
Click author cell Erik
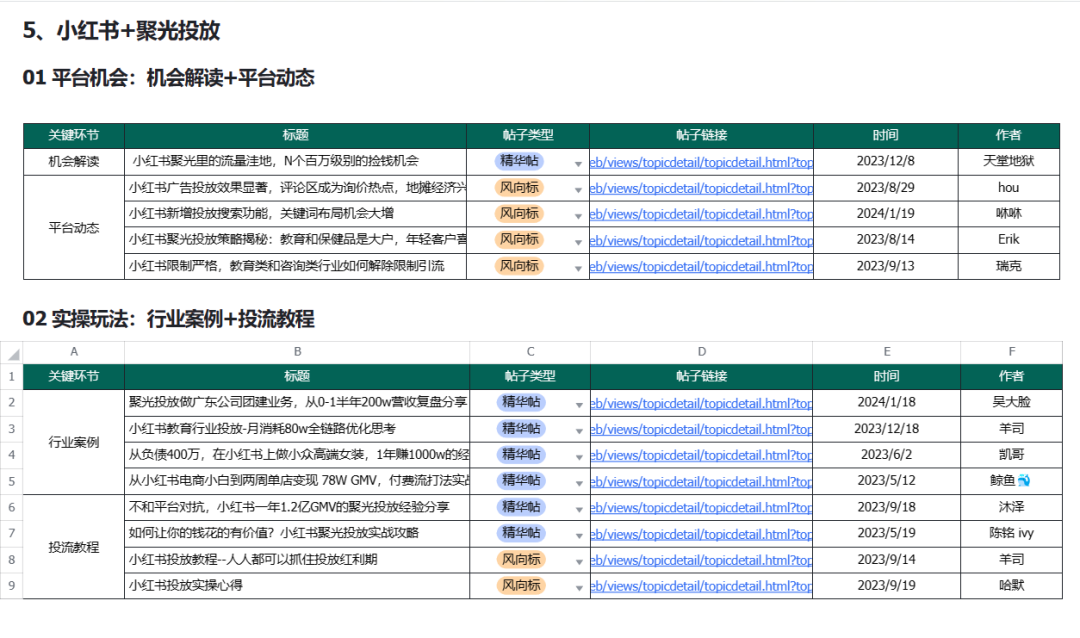click(1008, 240)
